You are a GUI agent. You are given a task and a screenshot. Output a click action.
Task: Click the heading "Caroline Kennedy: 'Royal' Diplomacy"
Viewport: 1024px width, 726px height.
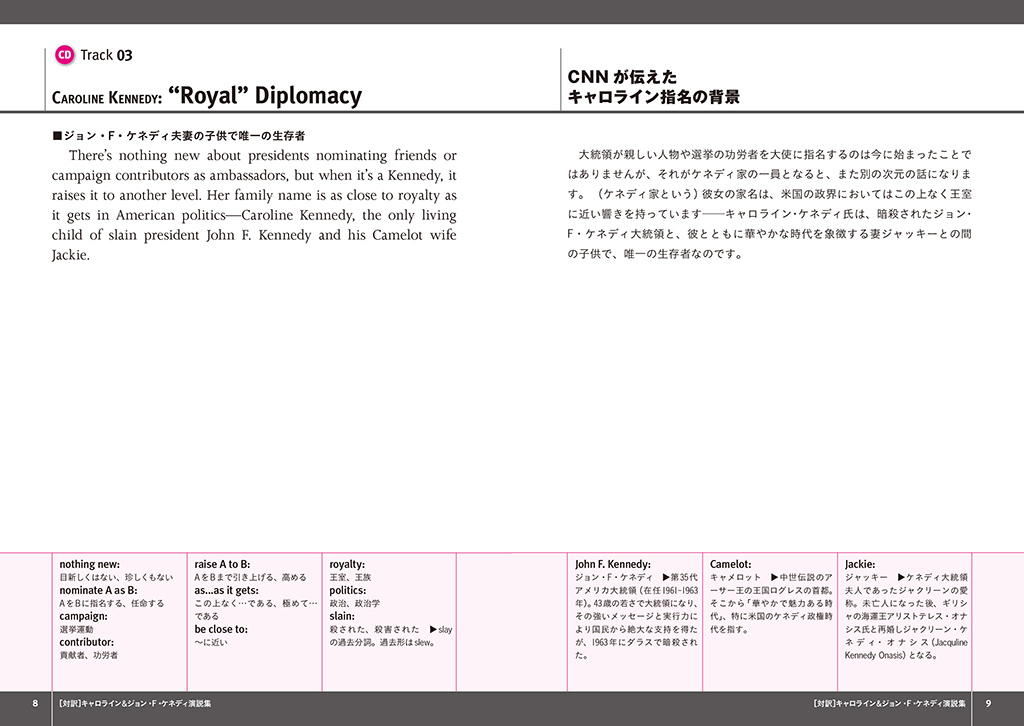[x=206, y=96]
